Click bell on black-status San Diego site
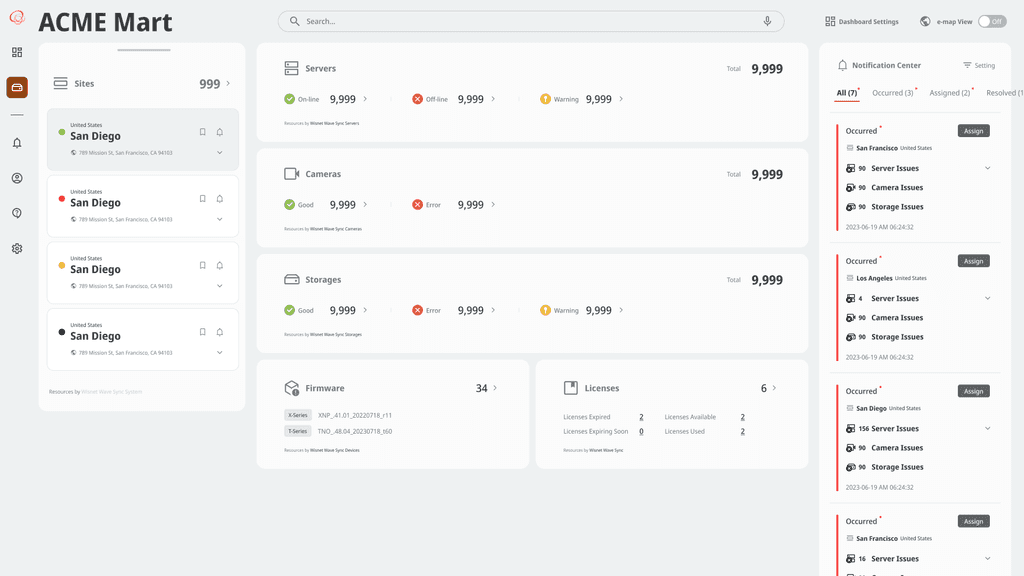The image size is (1024, 576). pyautogui.click(x=220, y=332)
